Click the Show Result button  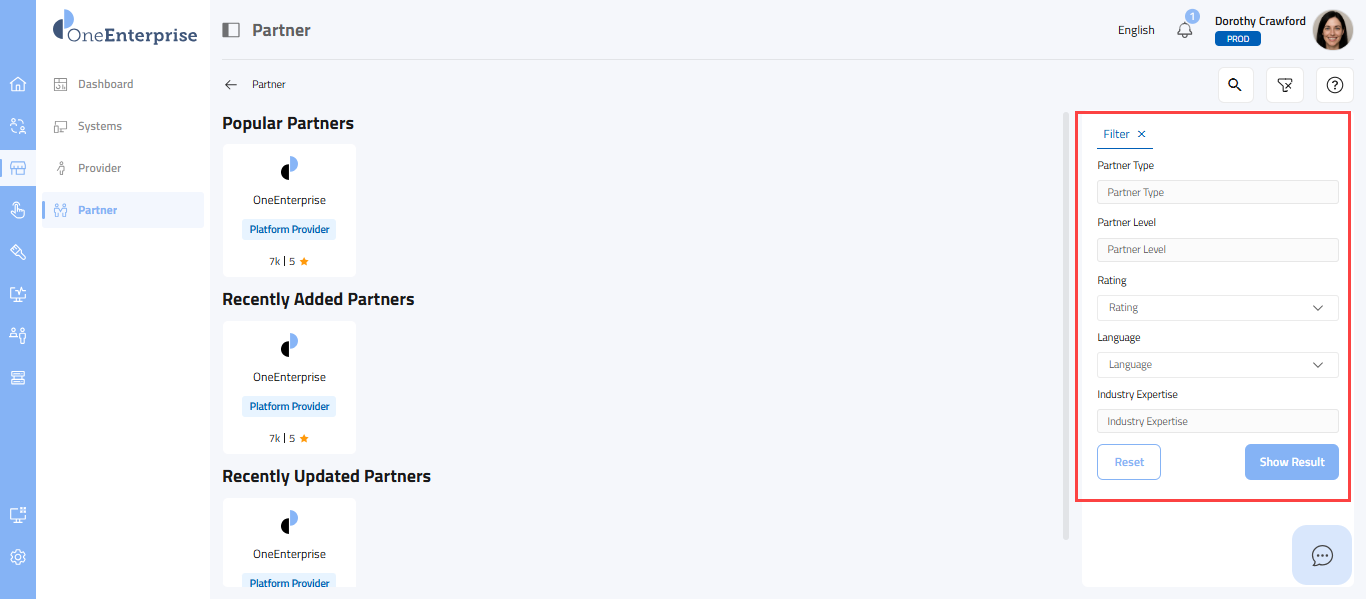pyautogui.click(x=1291, y=462)
